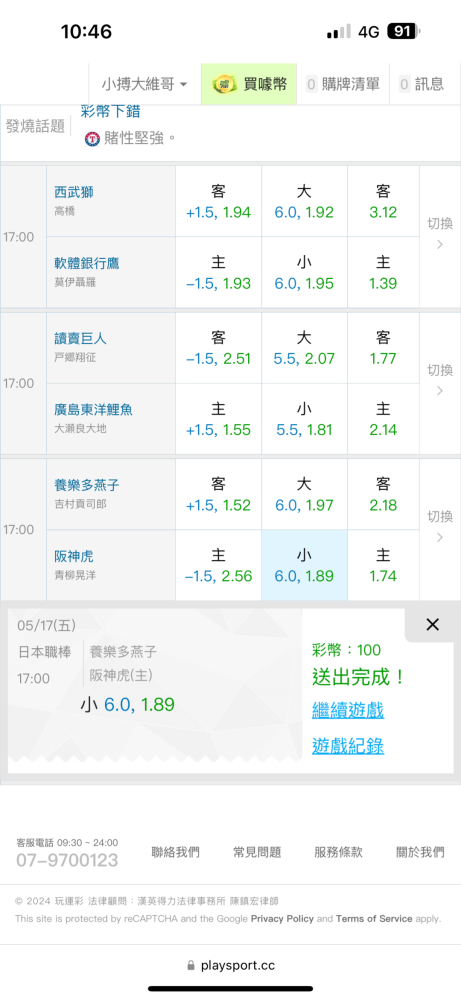Screen dimensions: 461x1000
Task: Open the 訊息 messages tab
Action: [421, 84]
